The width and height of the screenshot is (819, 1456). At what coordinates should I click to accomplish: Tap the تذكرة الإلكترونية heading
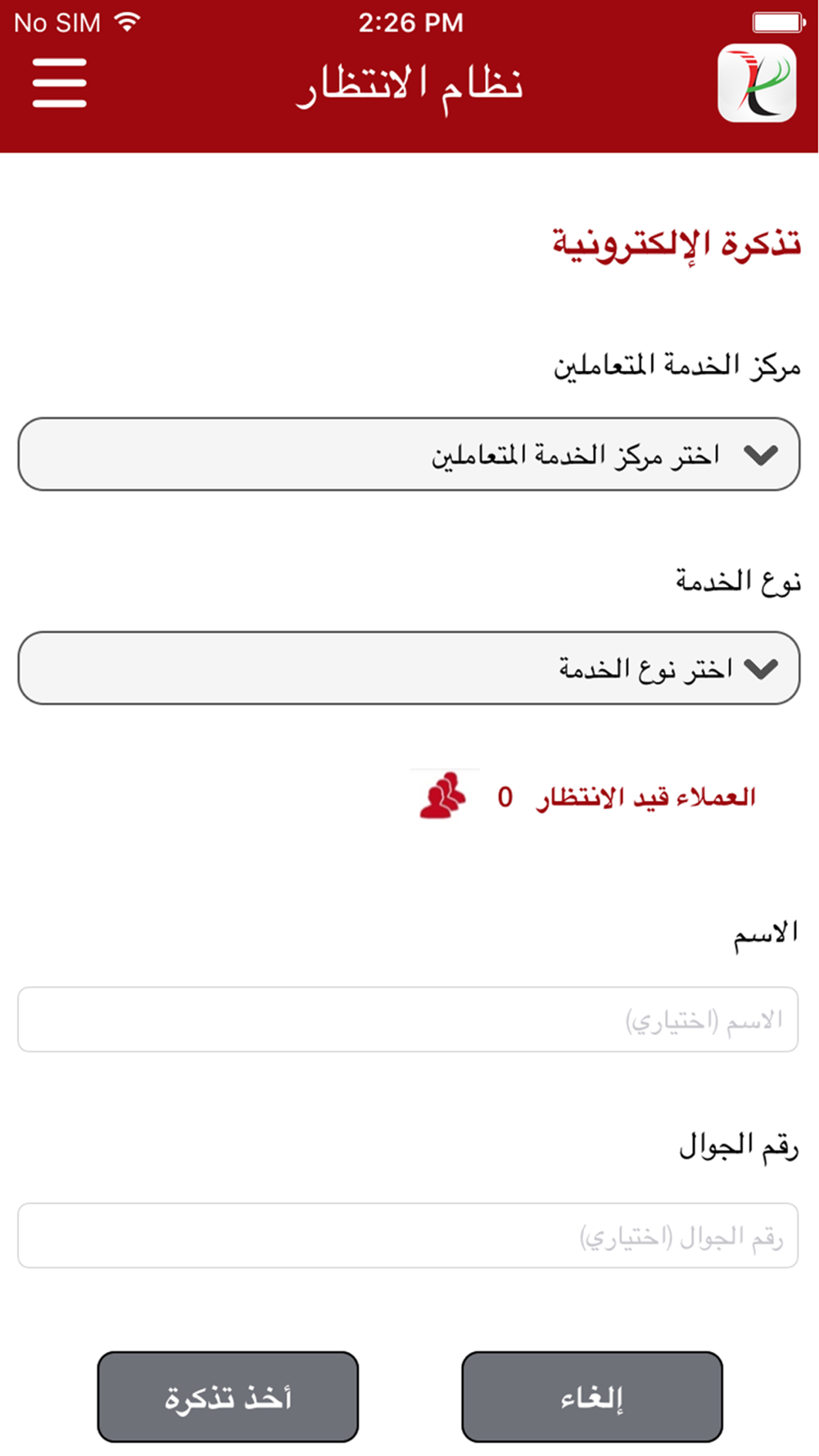676,244
